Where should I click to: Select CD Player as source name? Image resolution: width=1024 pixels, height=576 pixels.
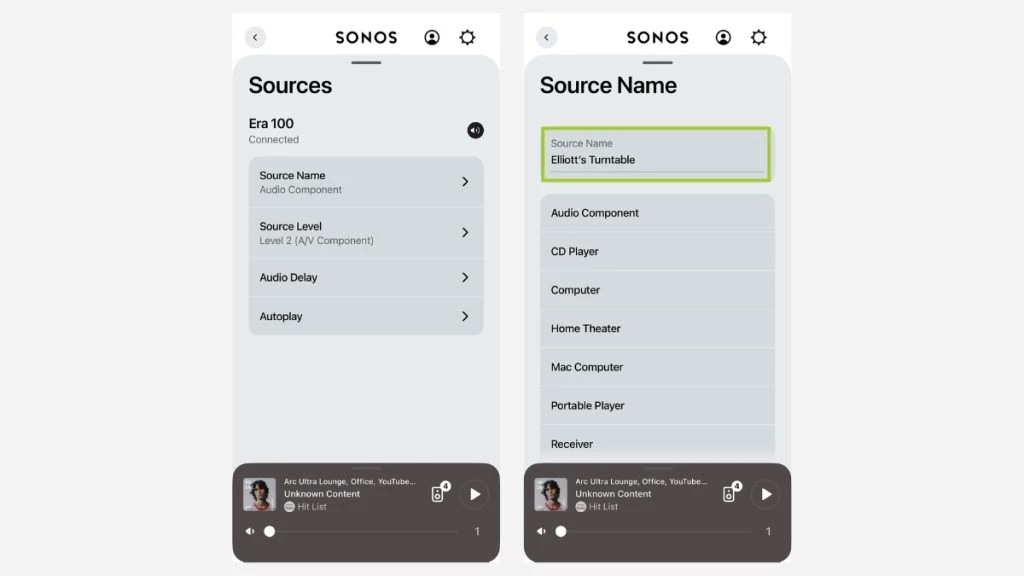(657, 251)
